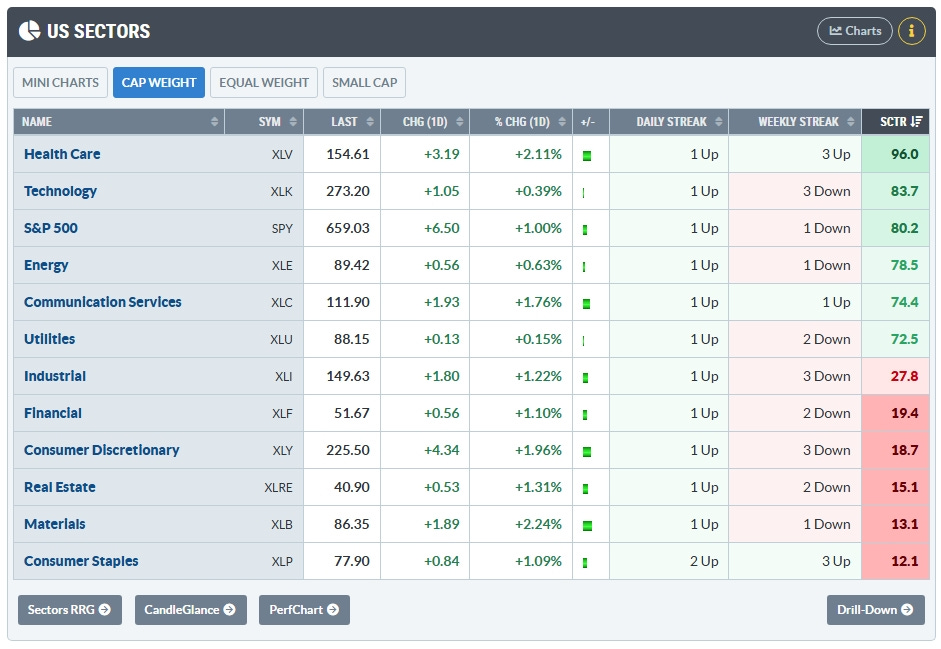
Task: Click the XLP symbol cell
Action: pos(282,562)
